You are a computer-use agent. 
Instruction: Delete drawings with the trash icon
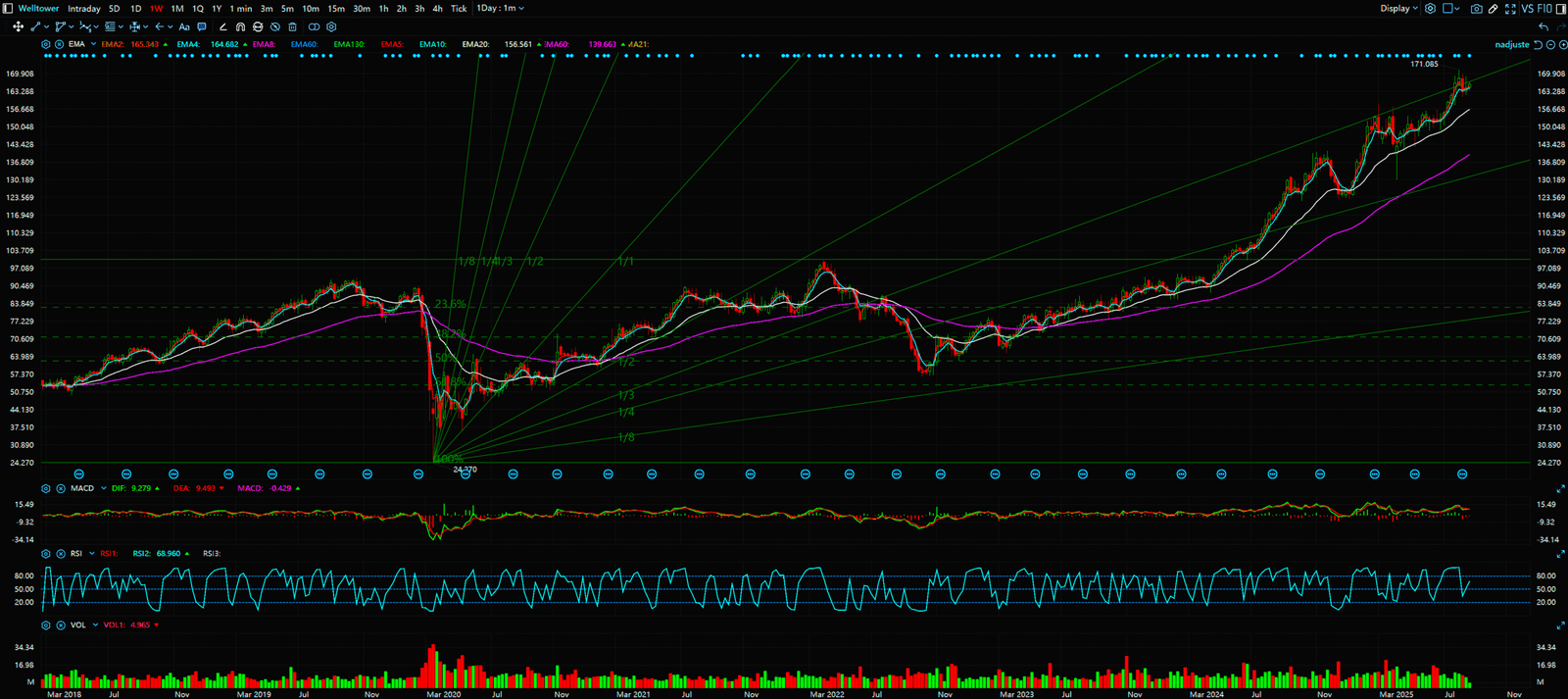tap(292, 27)
